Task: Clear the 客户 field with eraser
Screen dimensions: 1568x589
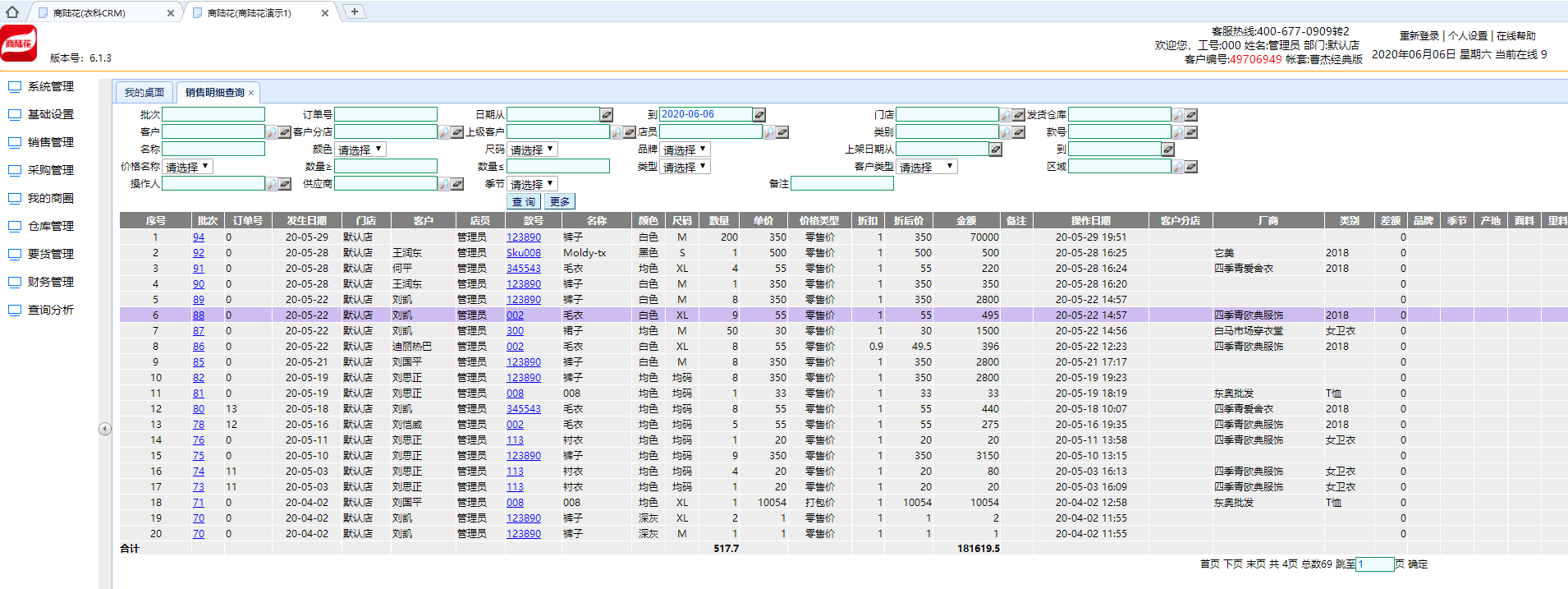Action: pyautogui.click(x=285, y=132)
